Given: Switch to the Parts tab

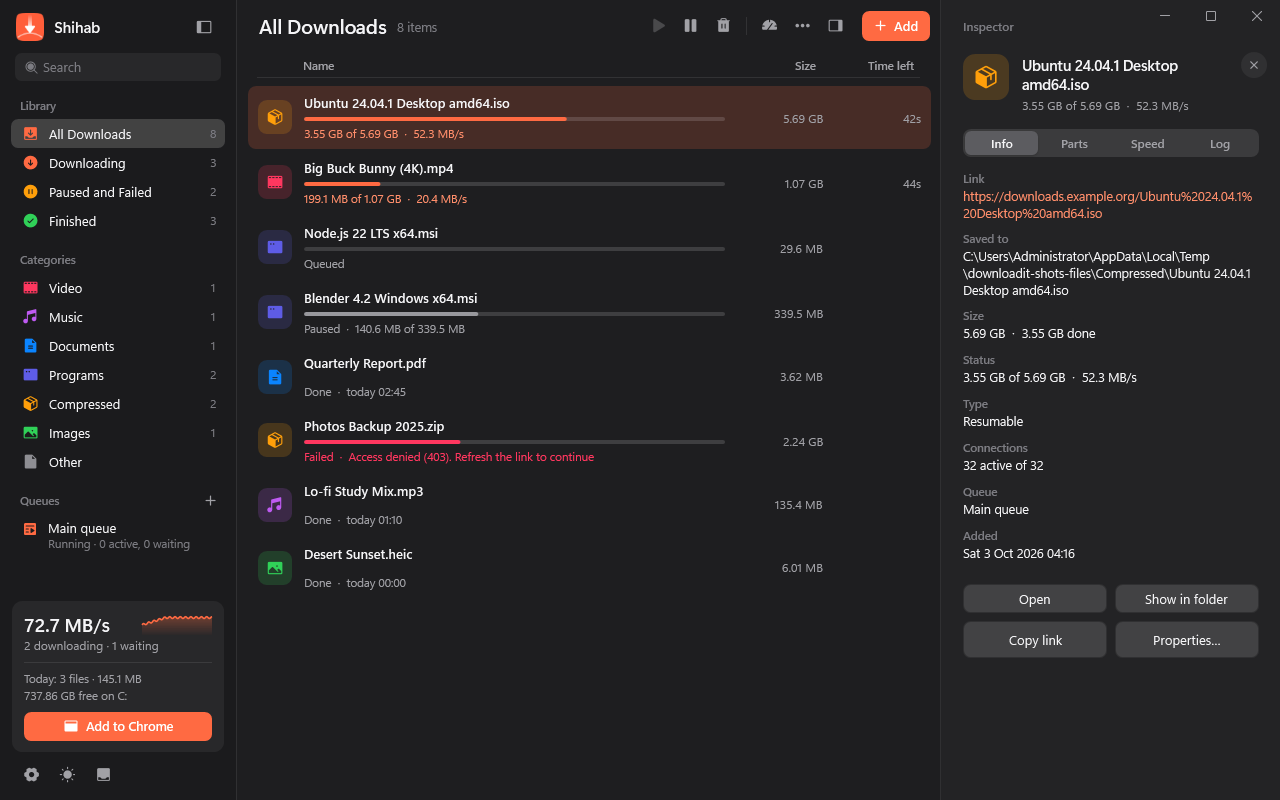Looking at the screenshot, I should tap(1074, 144).
